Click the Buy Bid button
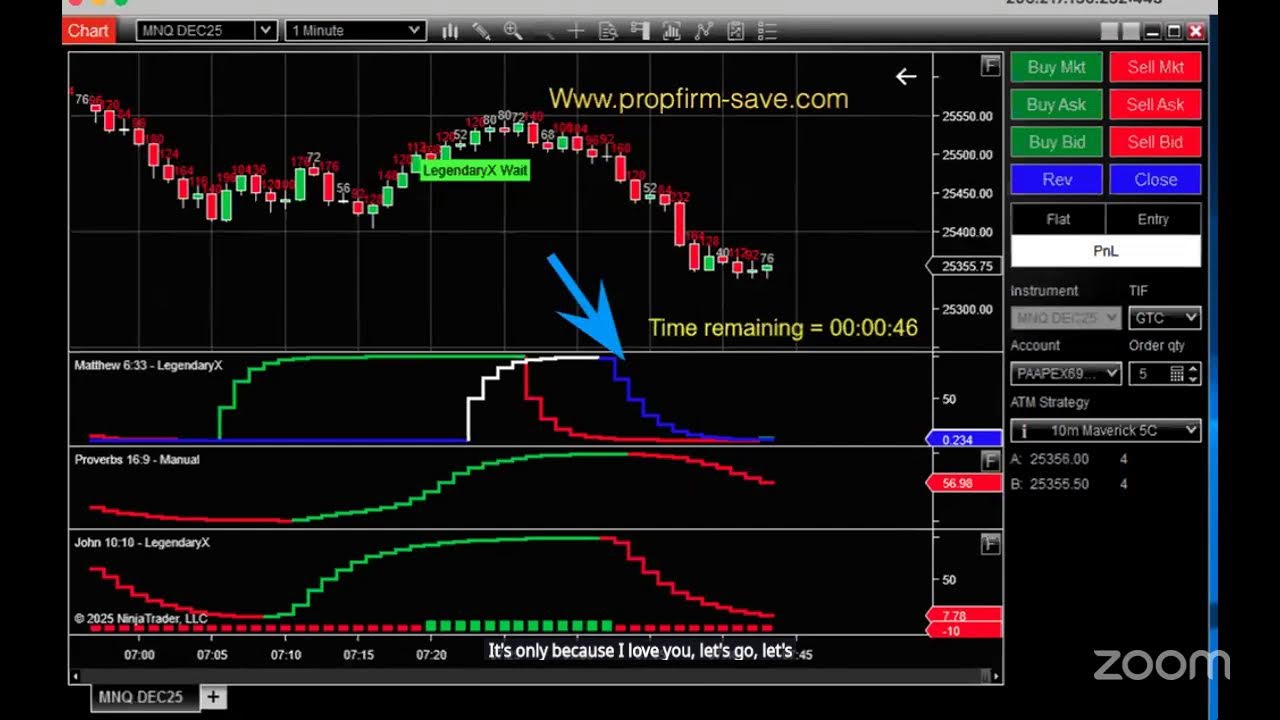The image size is (1280, 720). (1057, 142)
